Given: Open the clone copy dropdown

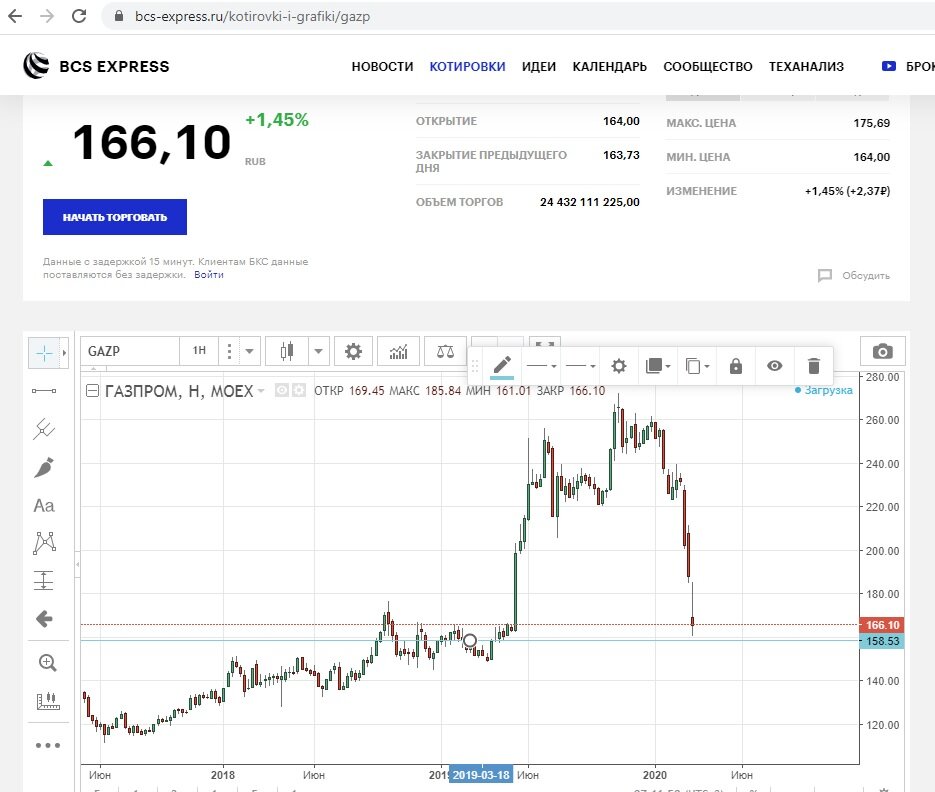Looking at the screenshot, I should pos(697,366).
